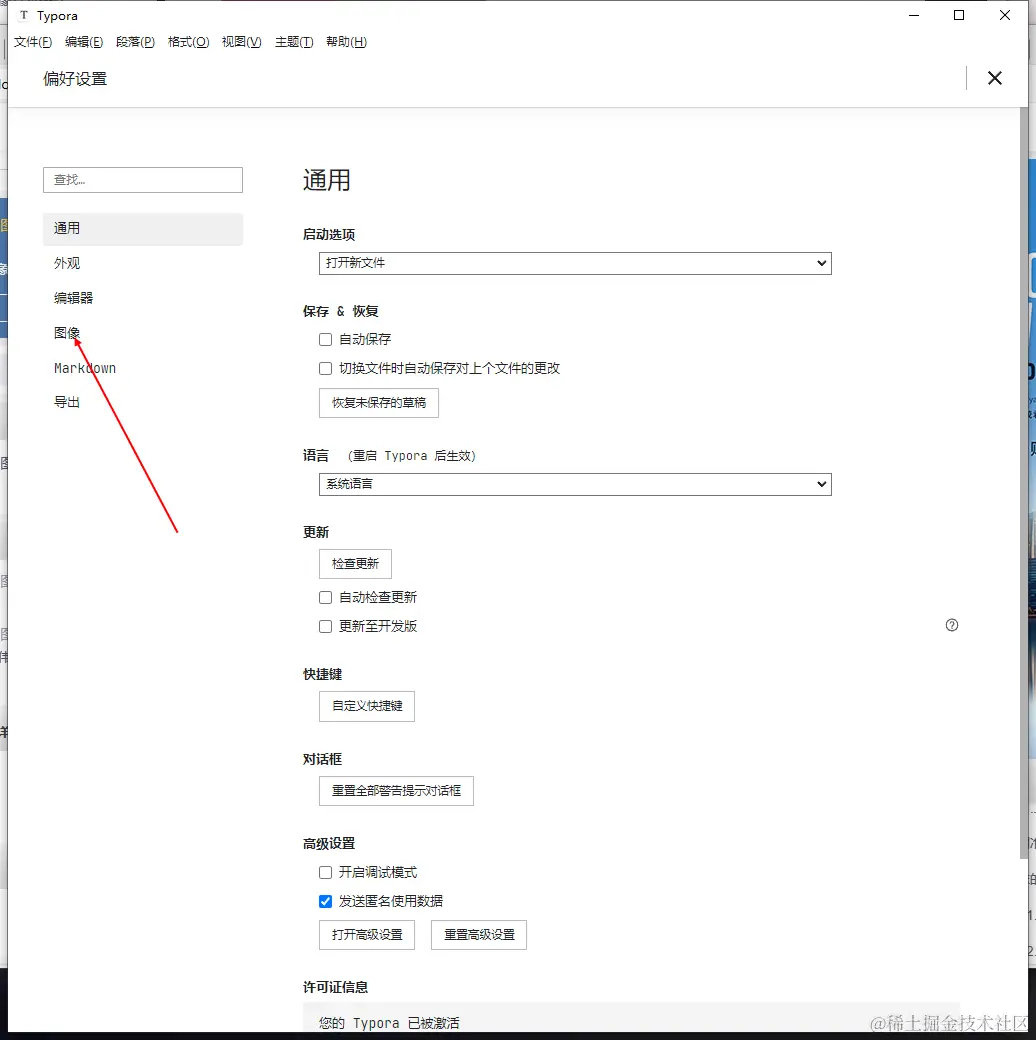1036x1040 pixels.
Task: Enable 自动检查更新 checkbox
Action: 325,598
